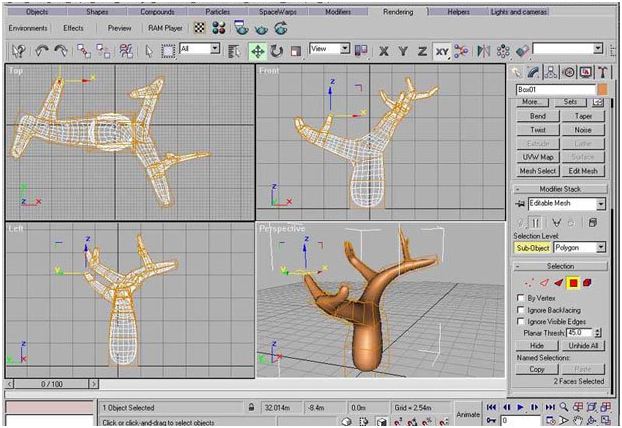
Task: Restrict transform to X axis
Action: (384, 51)
